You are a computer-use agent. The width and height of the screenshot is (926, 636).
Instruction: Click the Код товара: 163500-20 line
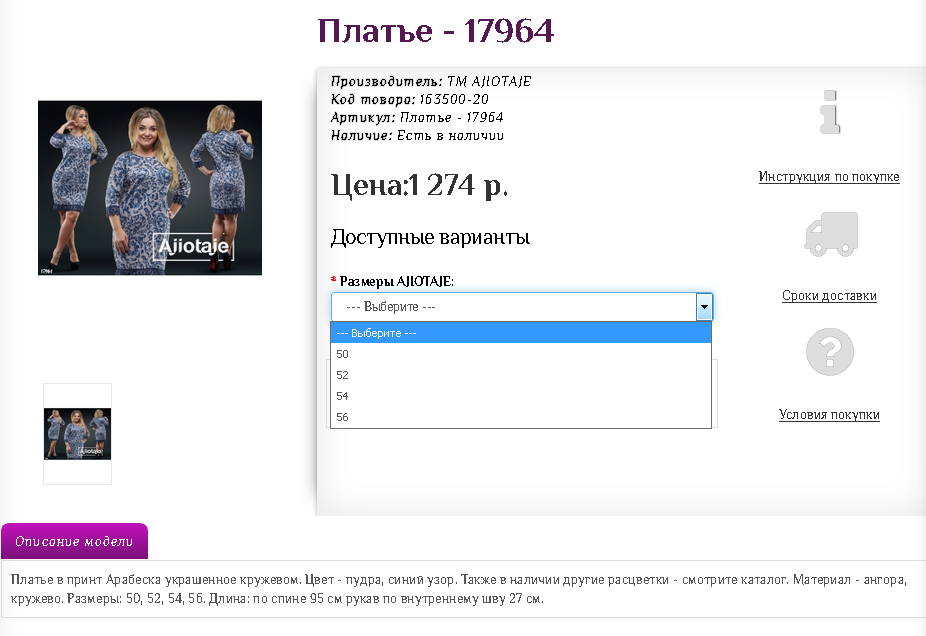tap(410, 99)
